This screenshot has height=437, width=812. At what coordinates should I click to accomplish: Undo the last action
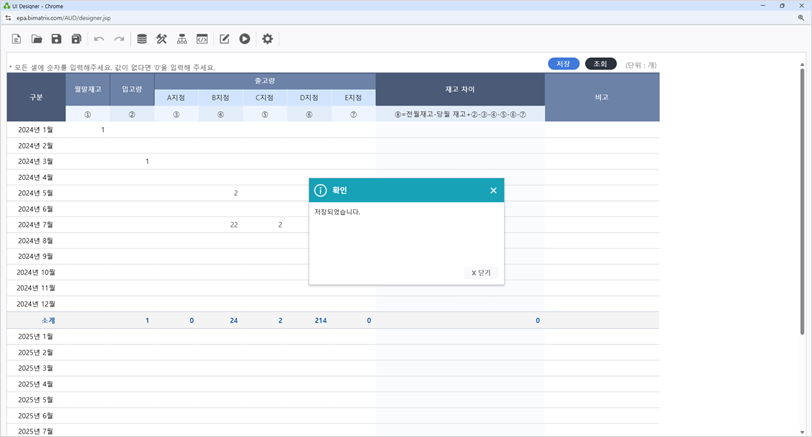pos(99,39)
